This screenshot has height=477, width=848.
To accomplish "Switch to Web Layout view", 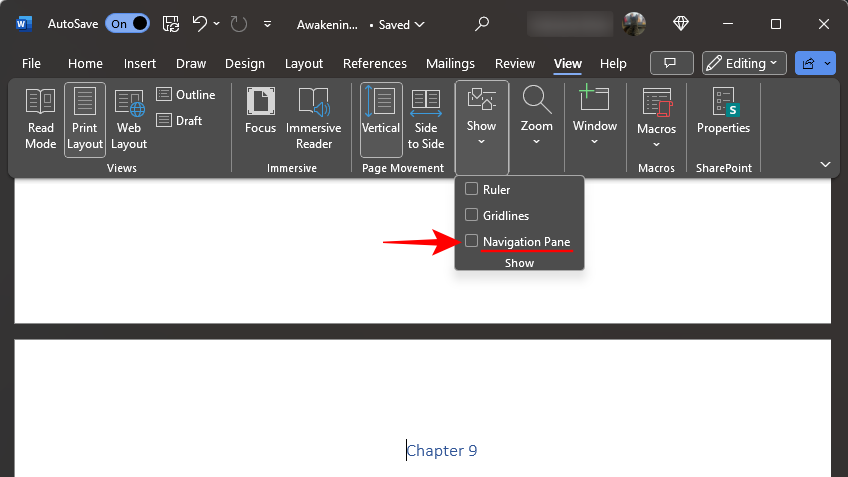I will (129, 118).
